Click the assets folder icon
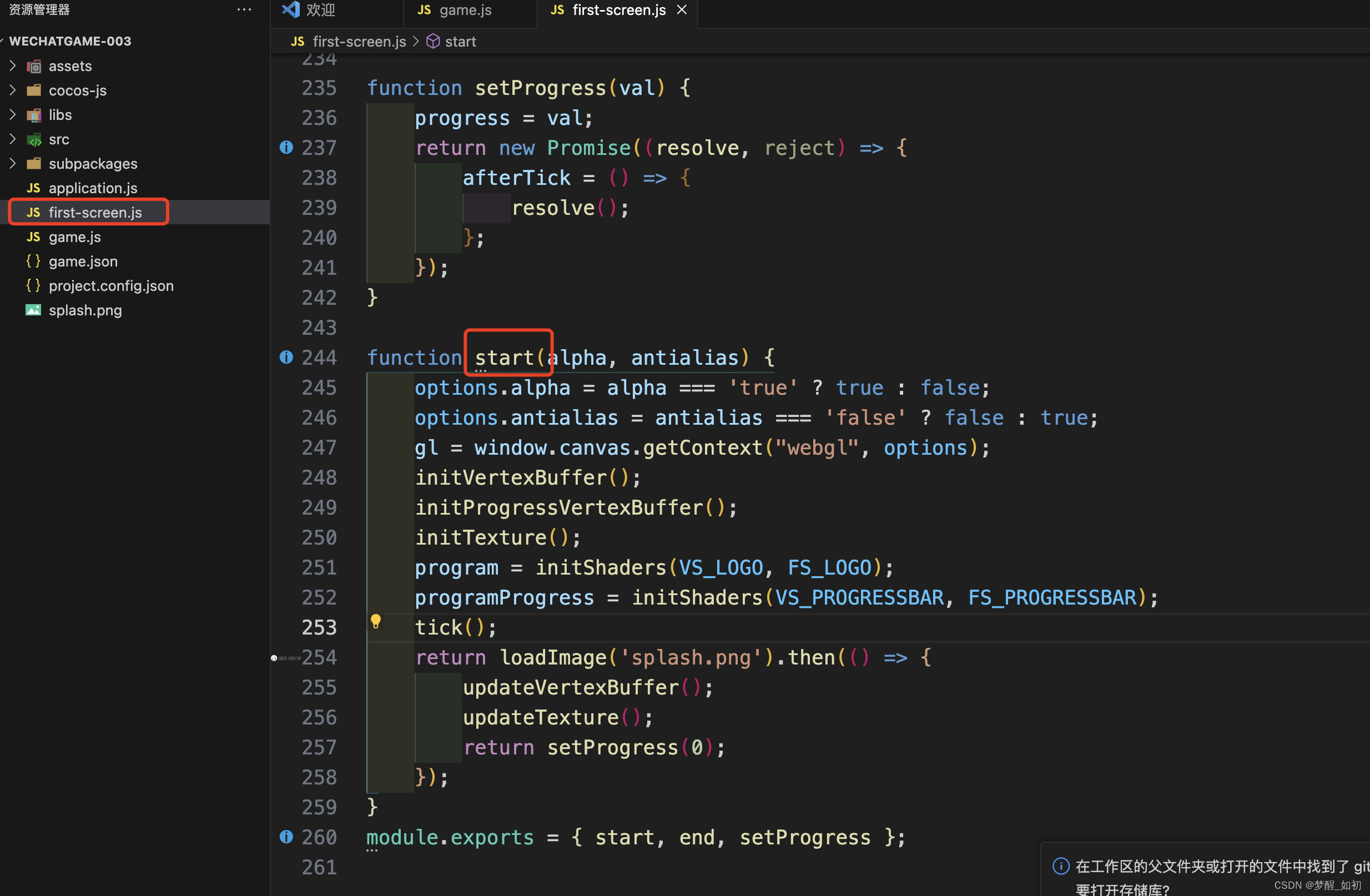Image resolution: width=1370 pixels, height=896 pixels. click(x=34, y=66)
